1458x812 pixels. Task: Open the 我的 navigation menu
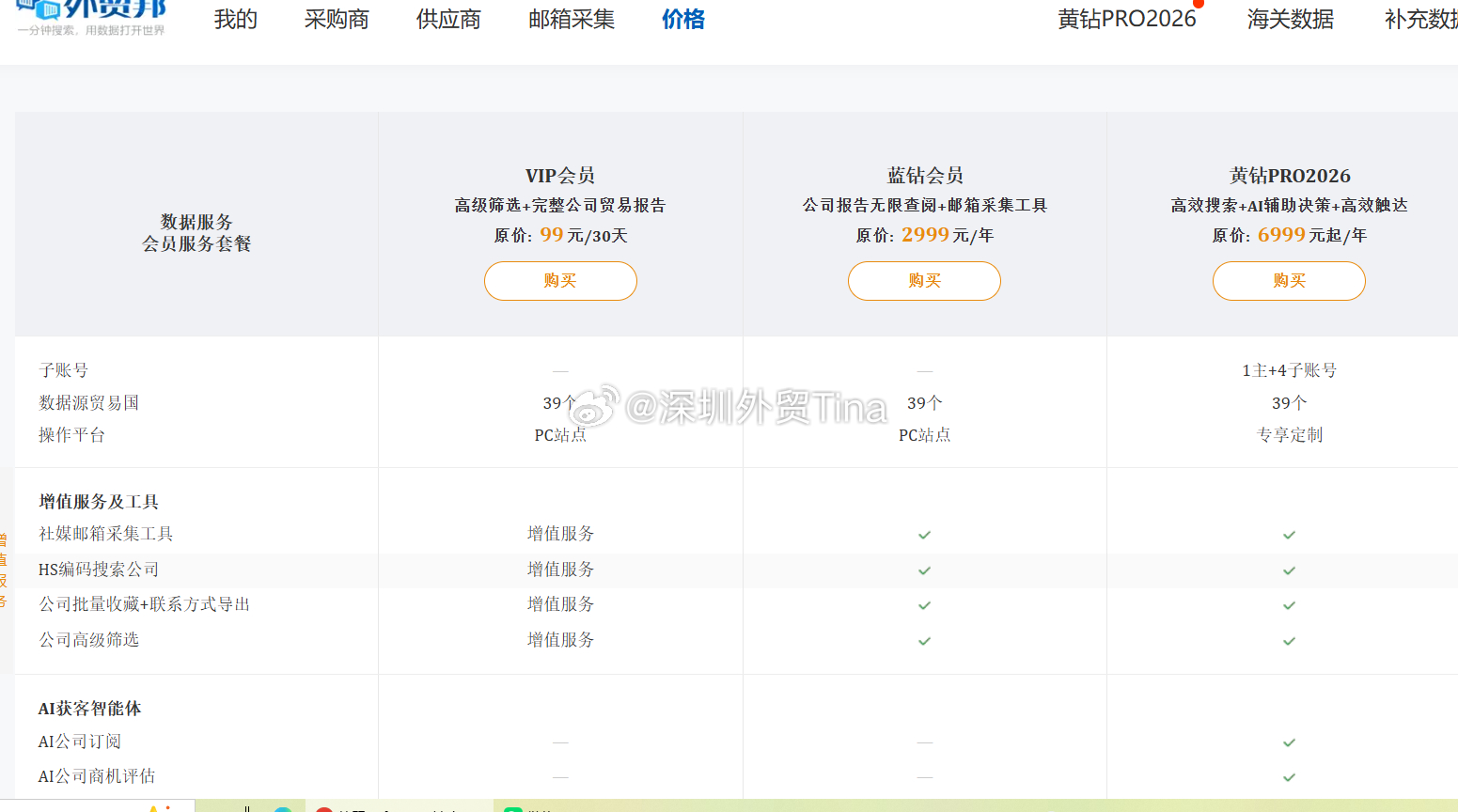coord(235,19)
